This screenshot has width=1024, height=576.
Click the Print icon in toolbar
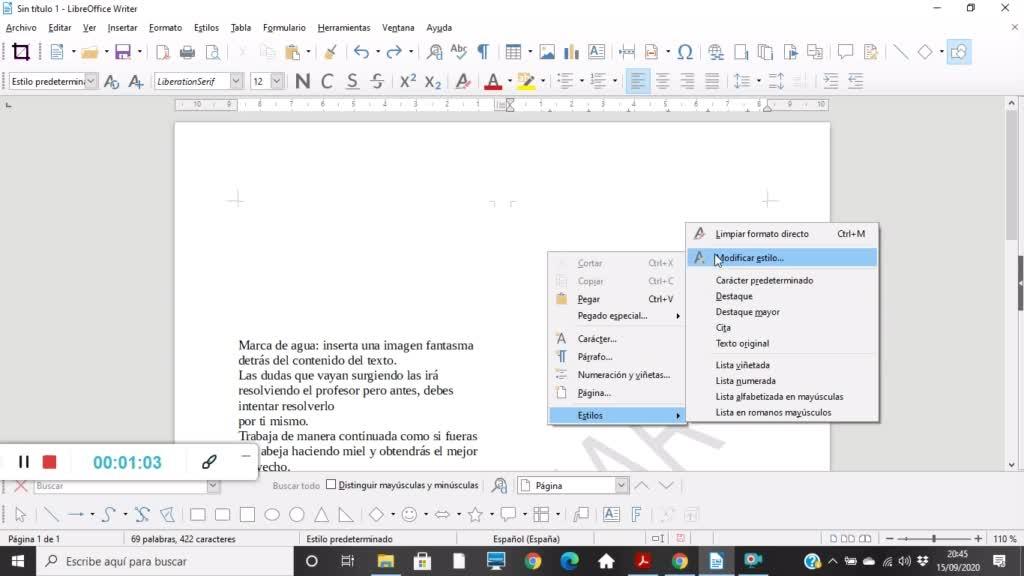(x=187, y=52)
